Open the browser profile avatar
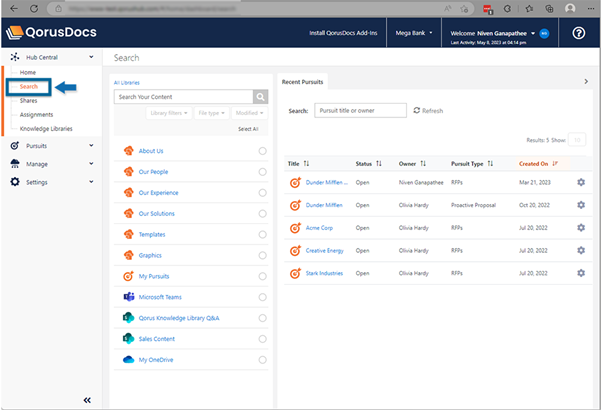The width and height of the screenshot is (602, 410). pos(570,8)
